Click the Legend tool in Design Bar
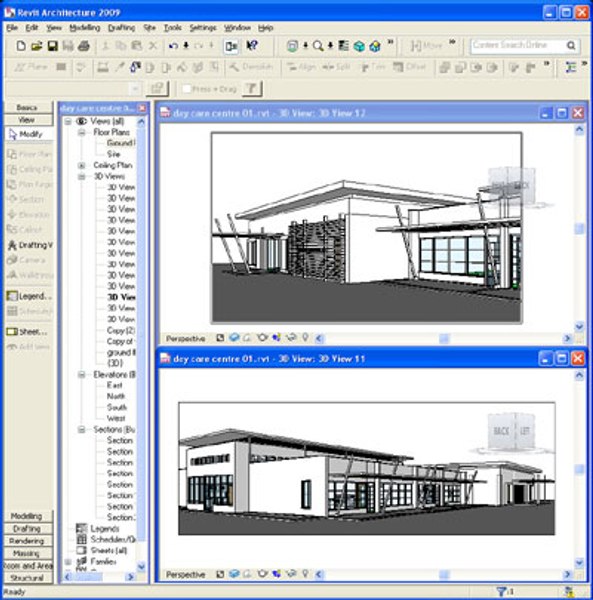 coord(29,296)
